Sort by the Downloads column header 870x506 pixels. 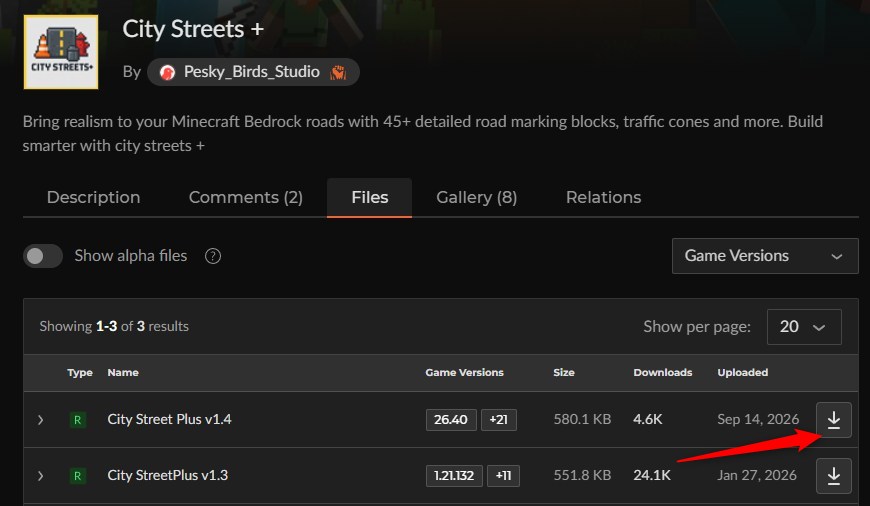[662, 372]
